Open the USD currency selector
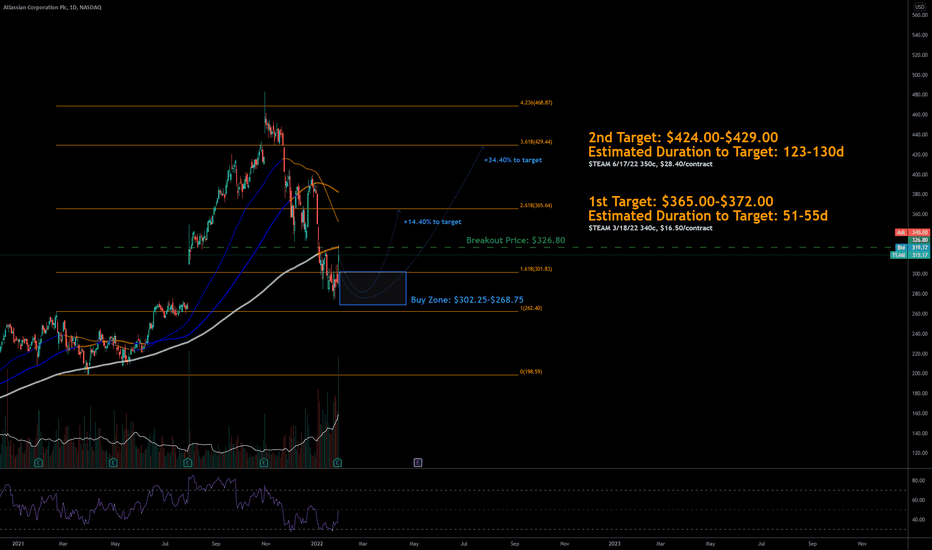 [x=920, y=7]
